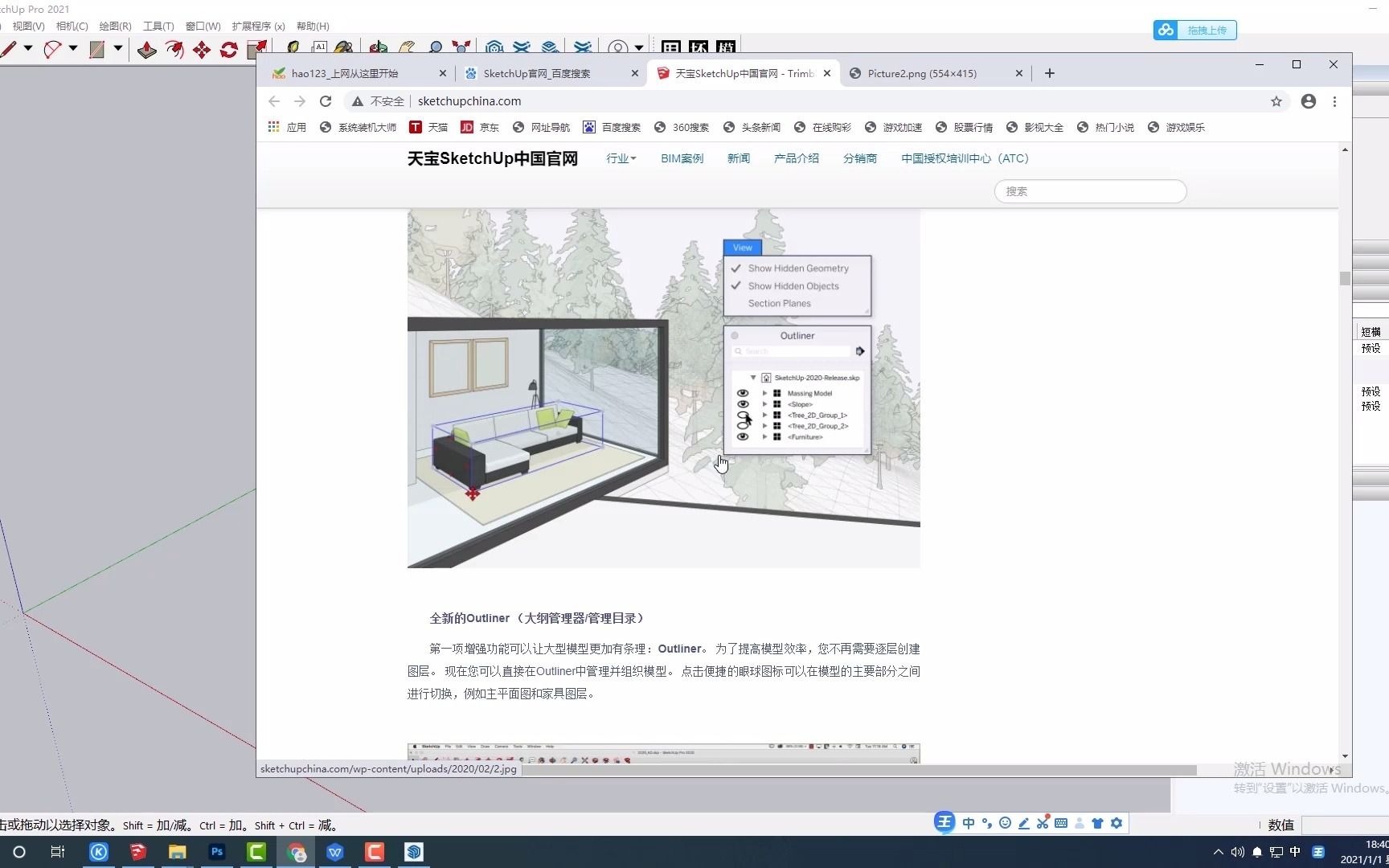Click the IME scissors screenshot icon
Screen dimensions: 1389x868
[1043, 823]
